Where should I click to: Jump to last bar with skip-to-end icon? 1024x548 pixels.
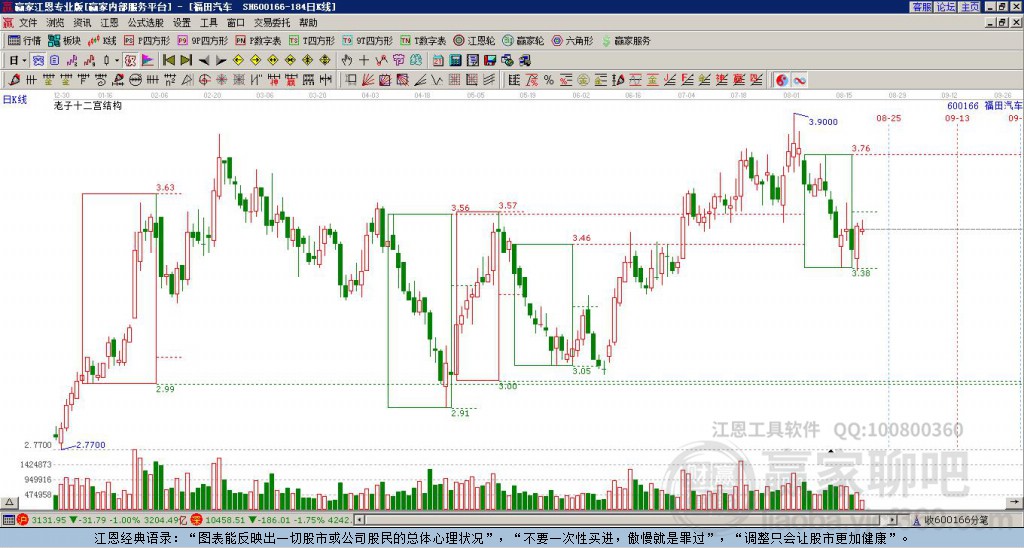point(186,61)
